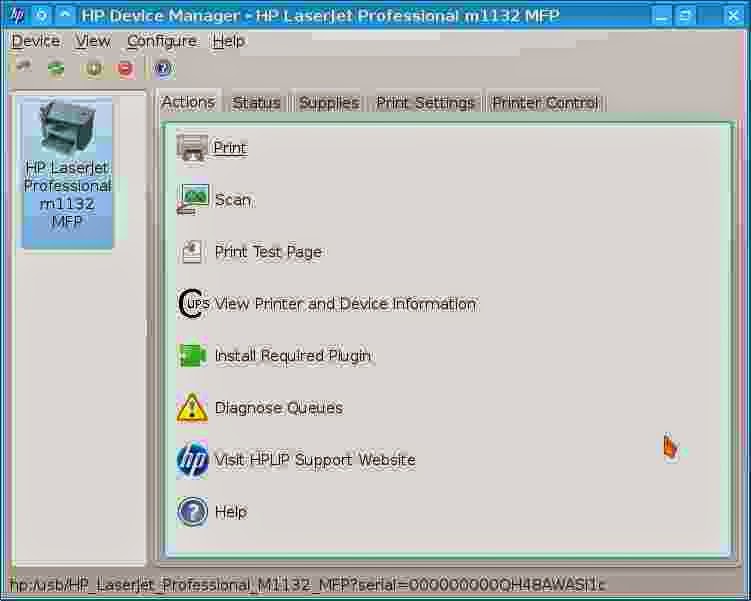The height and width of the screenshot is (601, 751).
Task: Click the red remove device toolbar icon
Action: (x=125, y=68)
